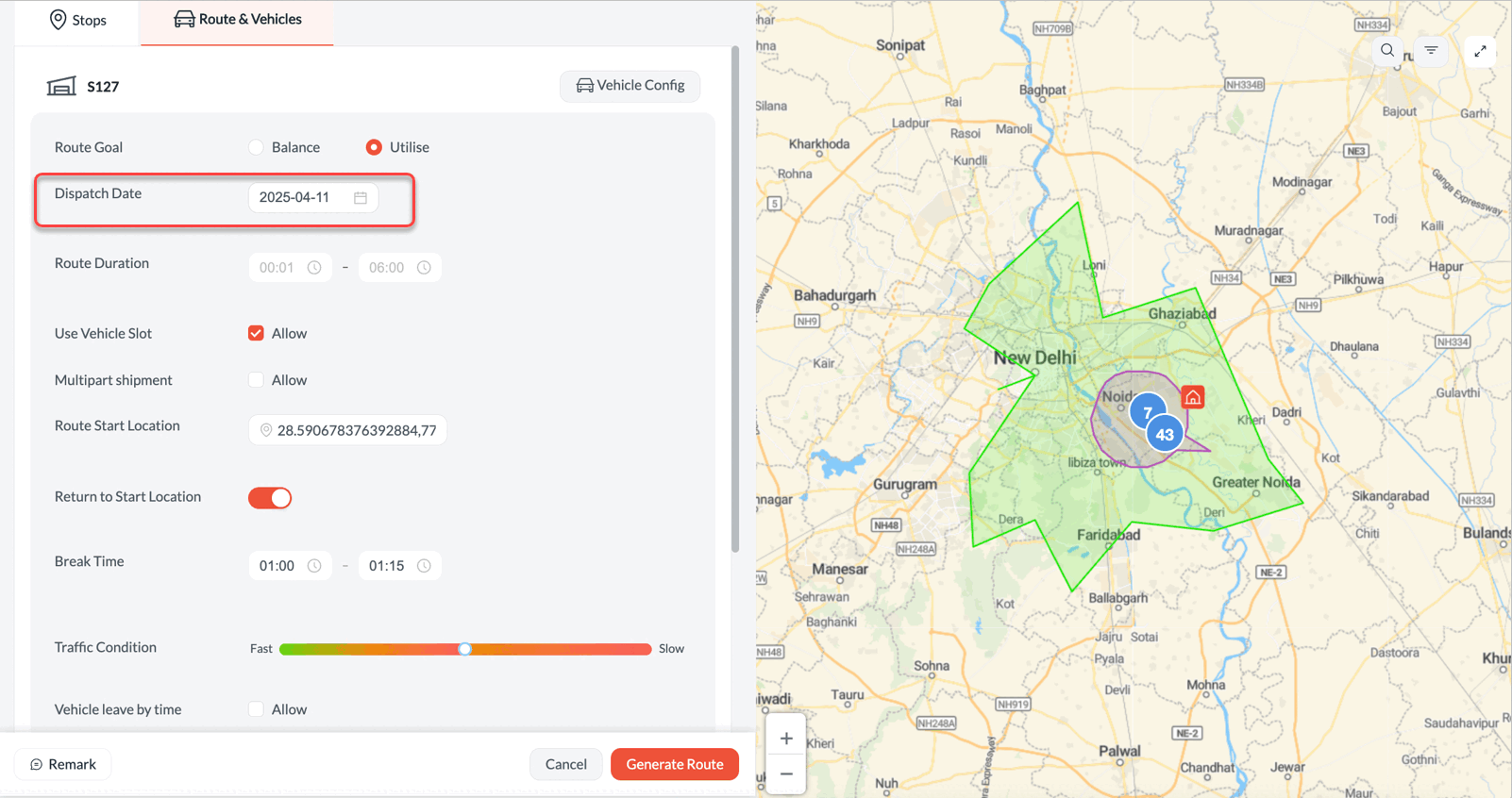Uncheck Use Vehicle Slot Allow checkbox
1512x798 pixels.
tap(256, 333)
